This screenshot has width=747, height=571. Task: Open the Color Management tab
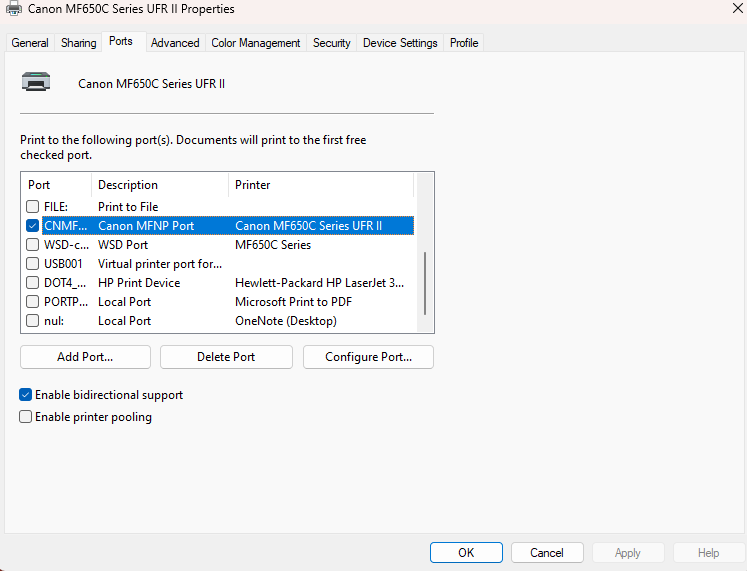256,43
